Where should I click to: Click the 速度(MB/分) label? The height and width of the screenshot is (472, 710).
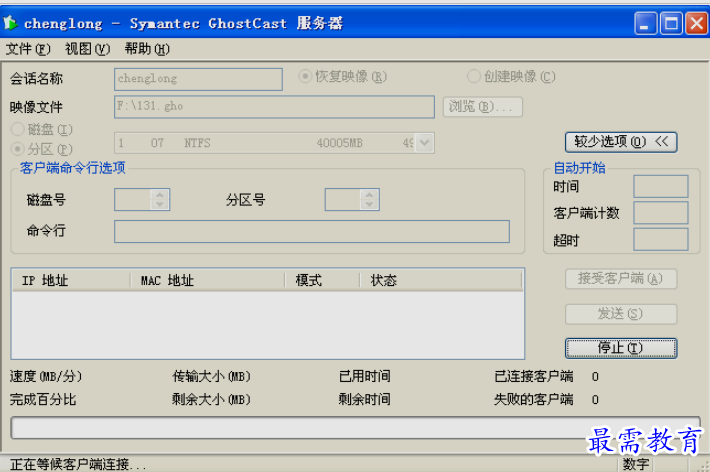pyautogui.click(x=46, y=376)
